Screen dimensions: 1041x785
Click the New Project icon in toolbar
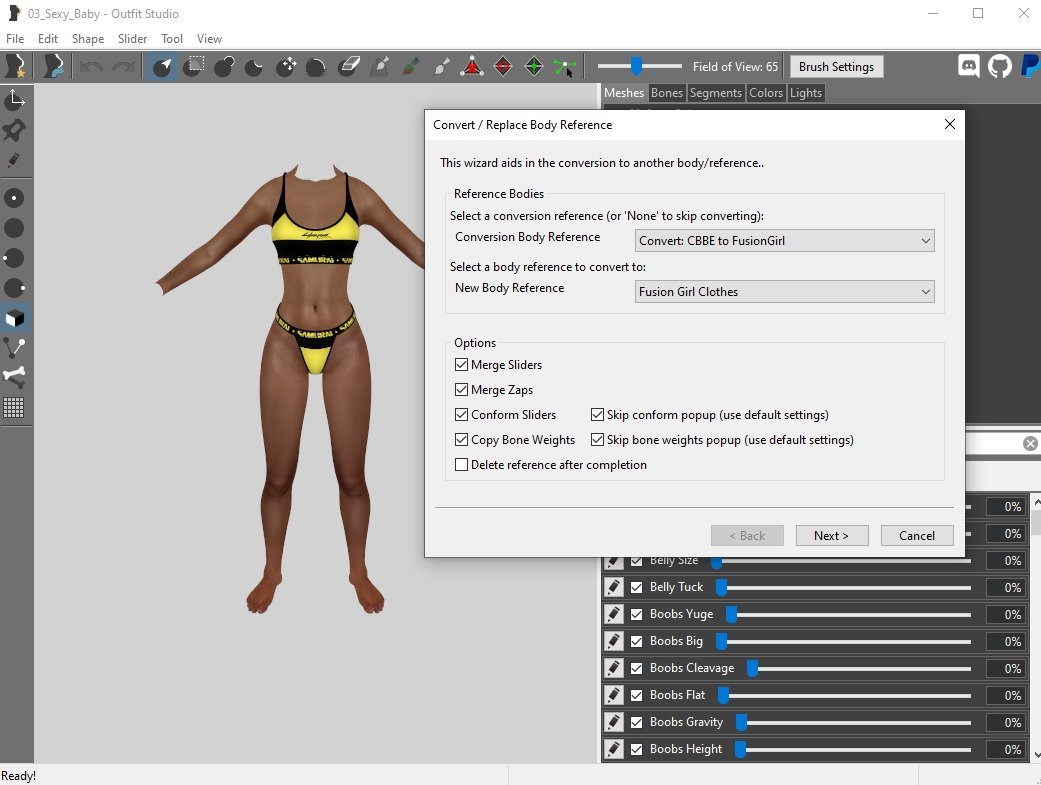[x=16, y=67]
